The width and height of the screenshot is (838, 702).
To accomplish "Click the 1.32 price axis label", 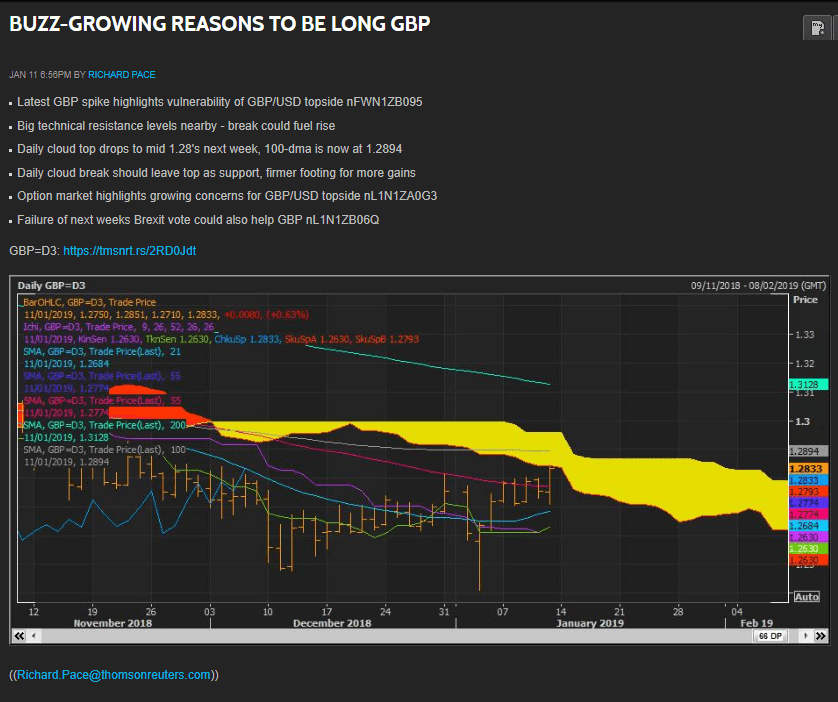I will click(x=805, y=364).
